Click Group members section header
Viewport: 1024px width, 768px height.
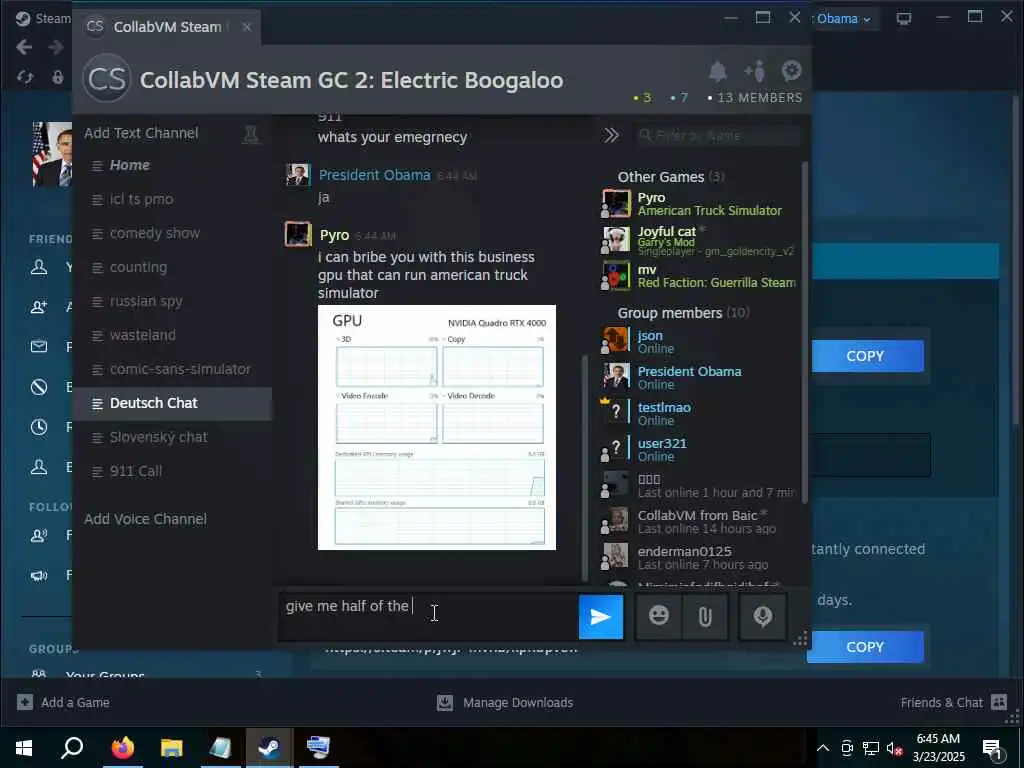(683, 313)
